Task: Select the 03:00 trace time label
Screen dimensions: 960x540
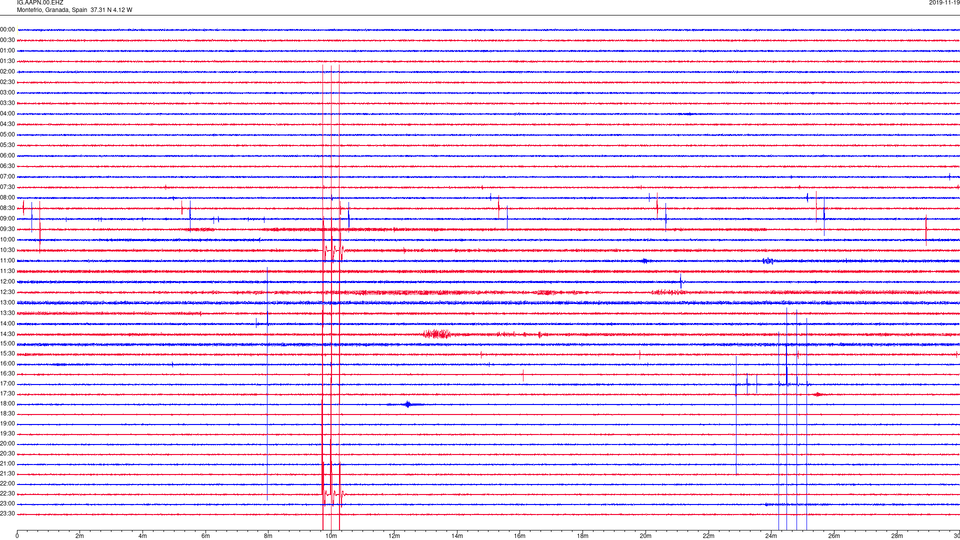Action: 7,92
